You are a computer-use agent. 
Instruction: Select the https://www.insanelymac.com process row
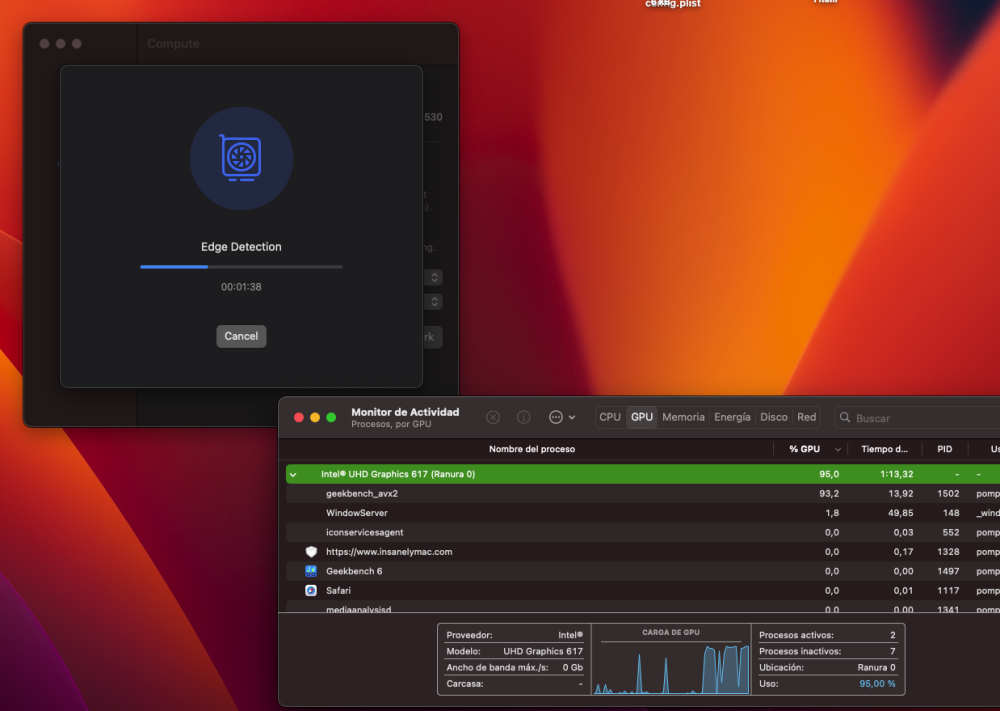point(643,552)
